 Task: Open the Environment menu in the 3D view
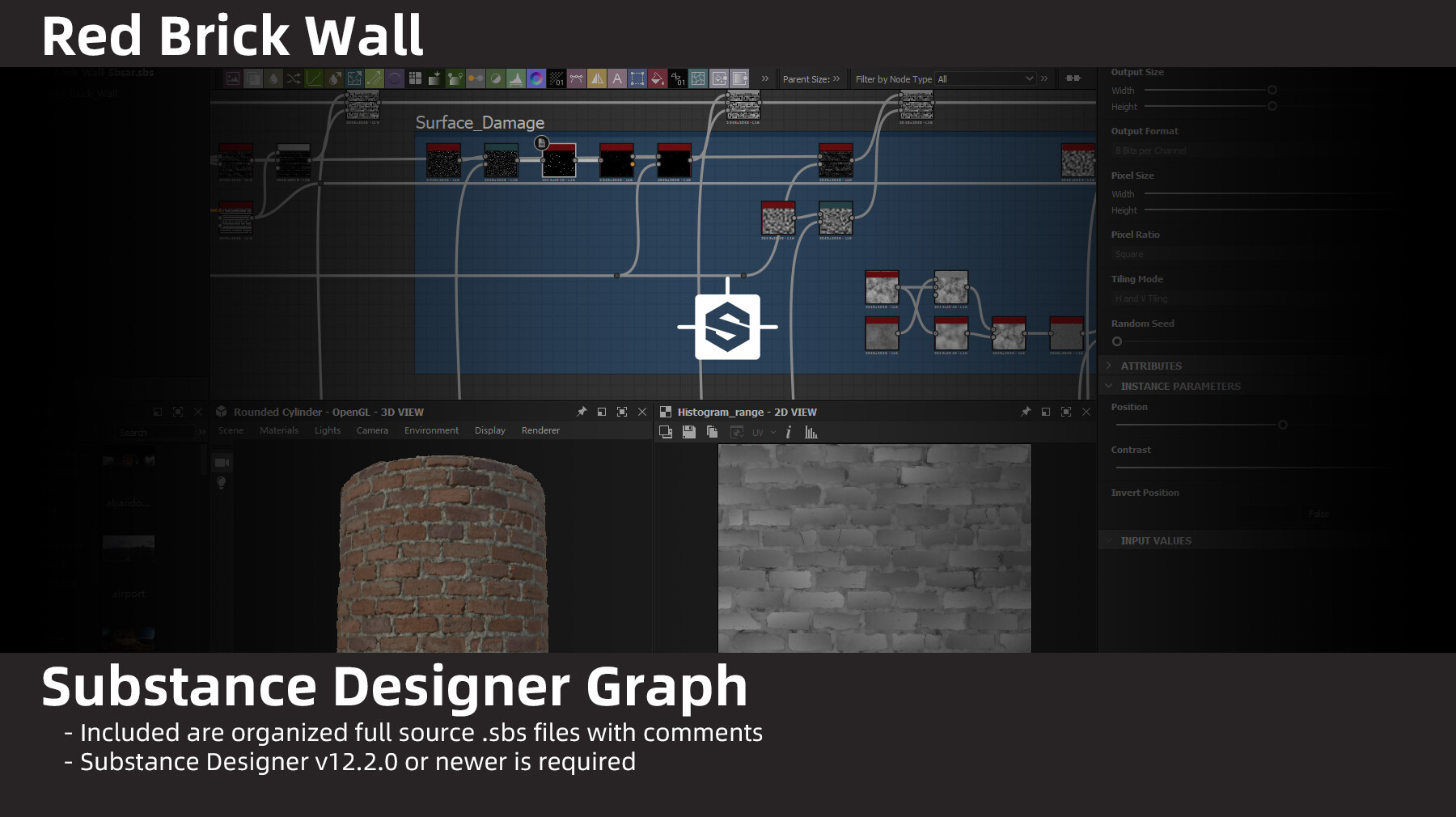(431, 430)
